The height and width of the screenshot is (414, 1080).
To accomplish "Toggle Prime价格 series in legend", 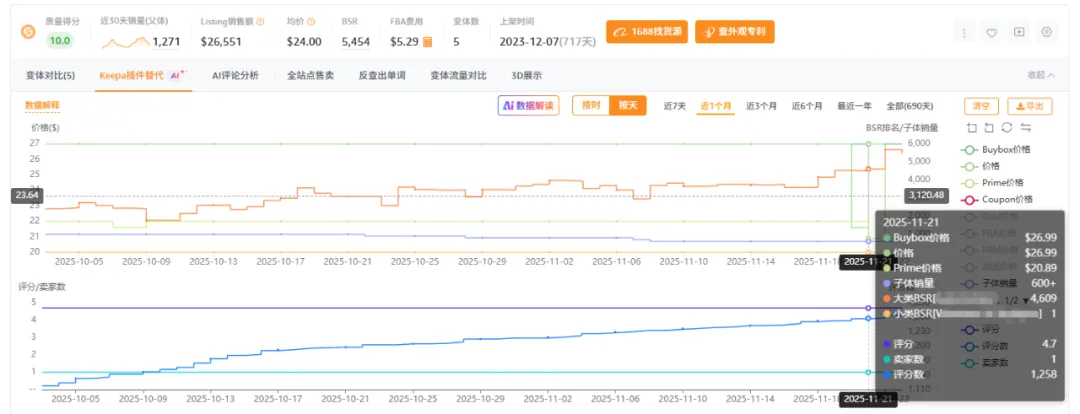I will pos(1000,183).
